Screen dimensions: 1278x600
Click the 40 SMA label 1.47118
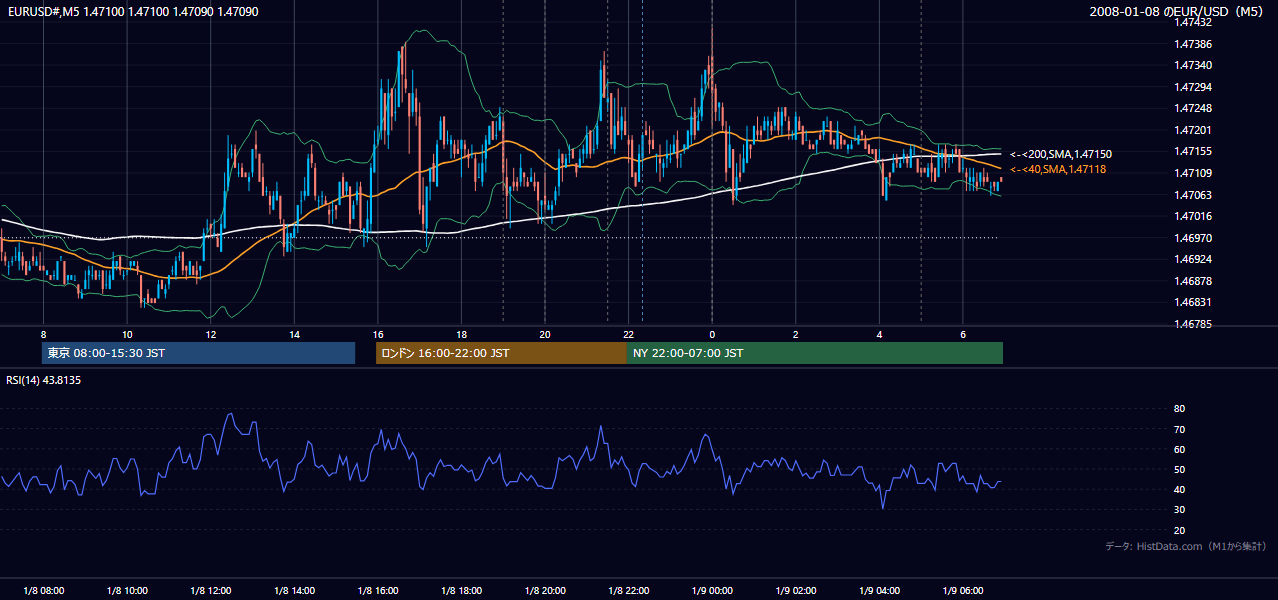tap(1058, 169)
